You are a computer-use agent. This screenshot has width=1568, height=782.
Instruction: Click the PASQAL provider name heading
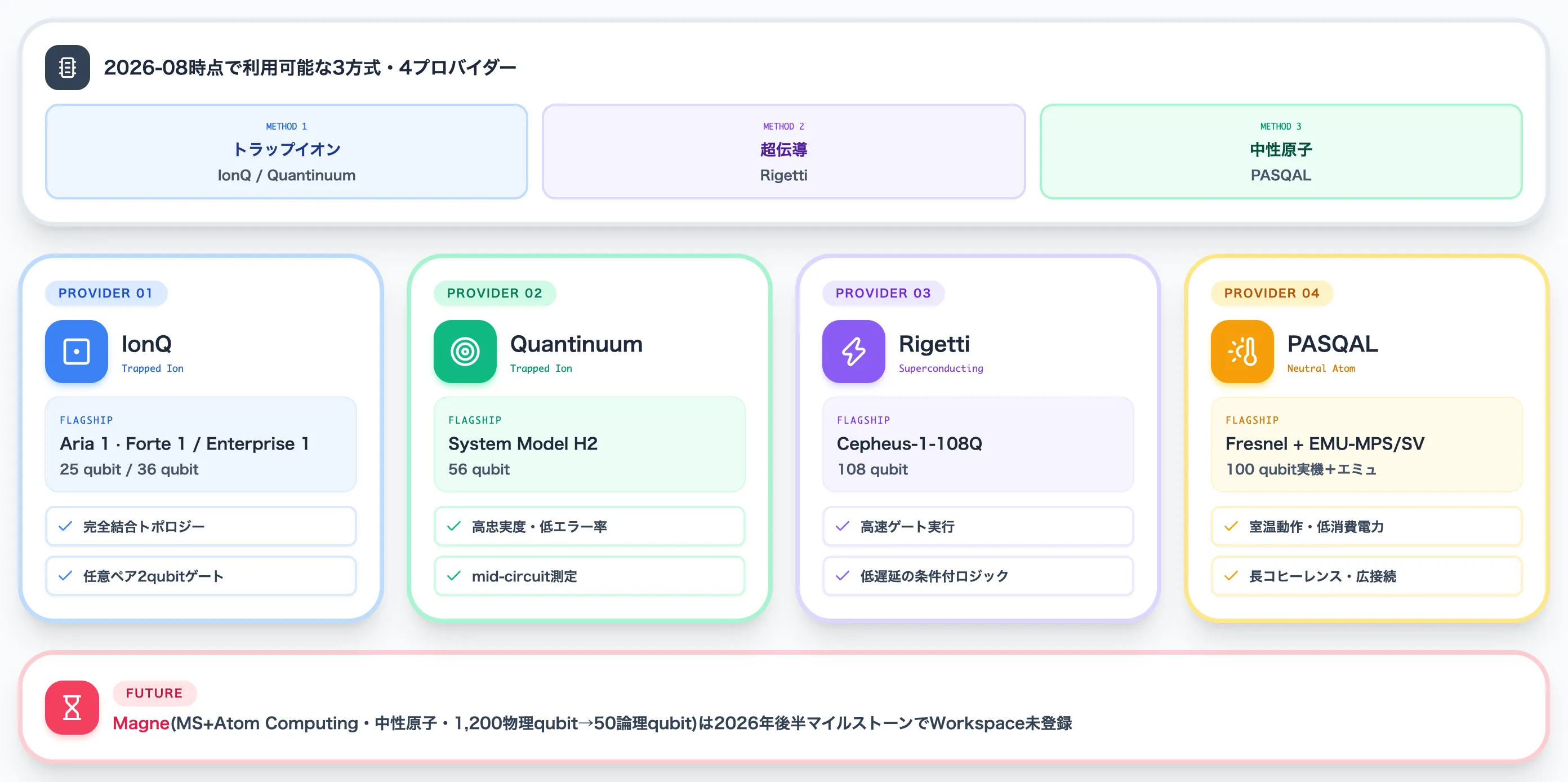click(1333, 344)
